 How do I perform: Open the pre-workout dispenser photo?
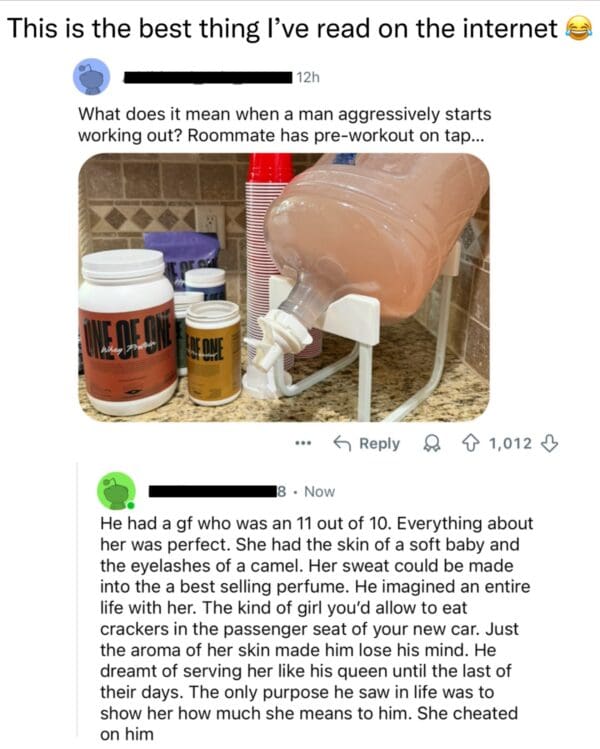284,288
